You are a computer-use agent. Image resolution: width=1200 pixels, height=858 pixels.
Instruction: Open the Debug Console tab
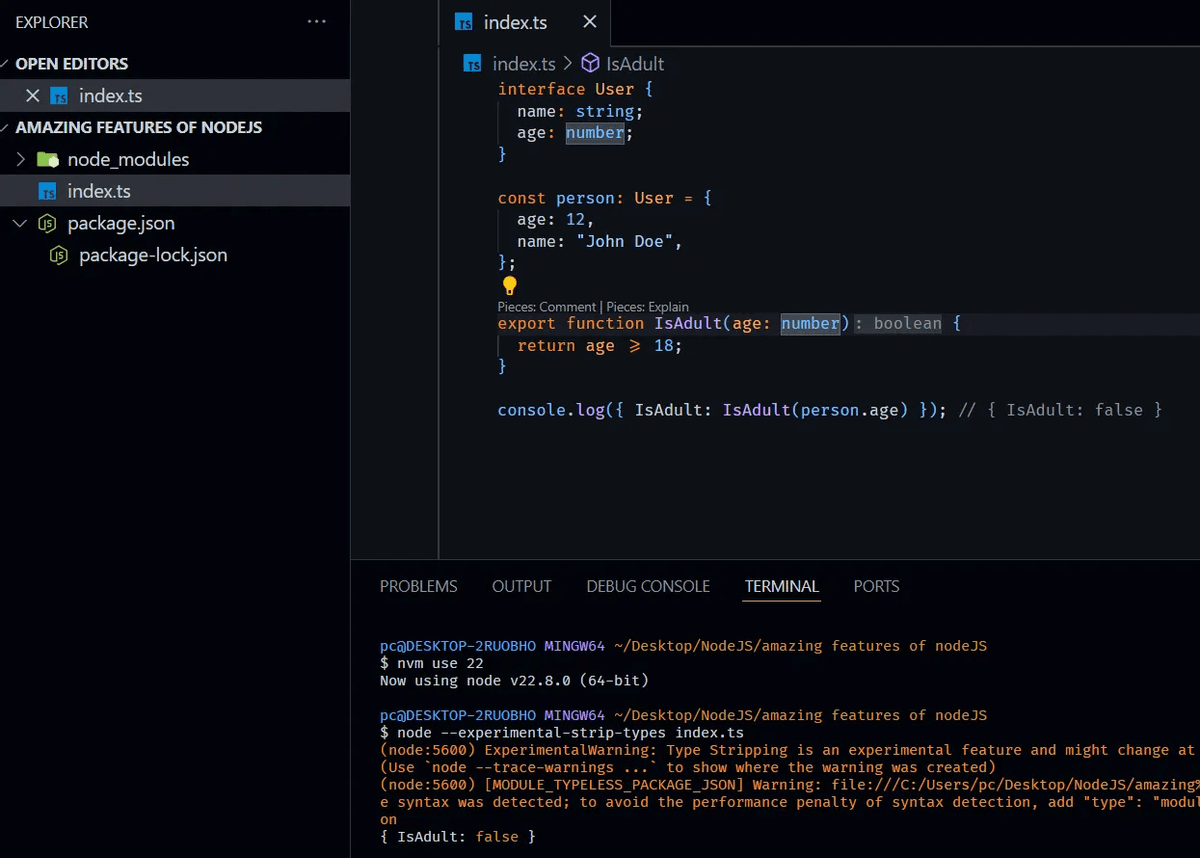click(648, 586)
